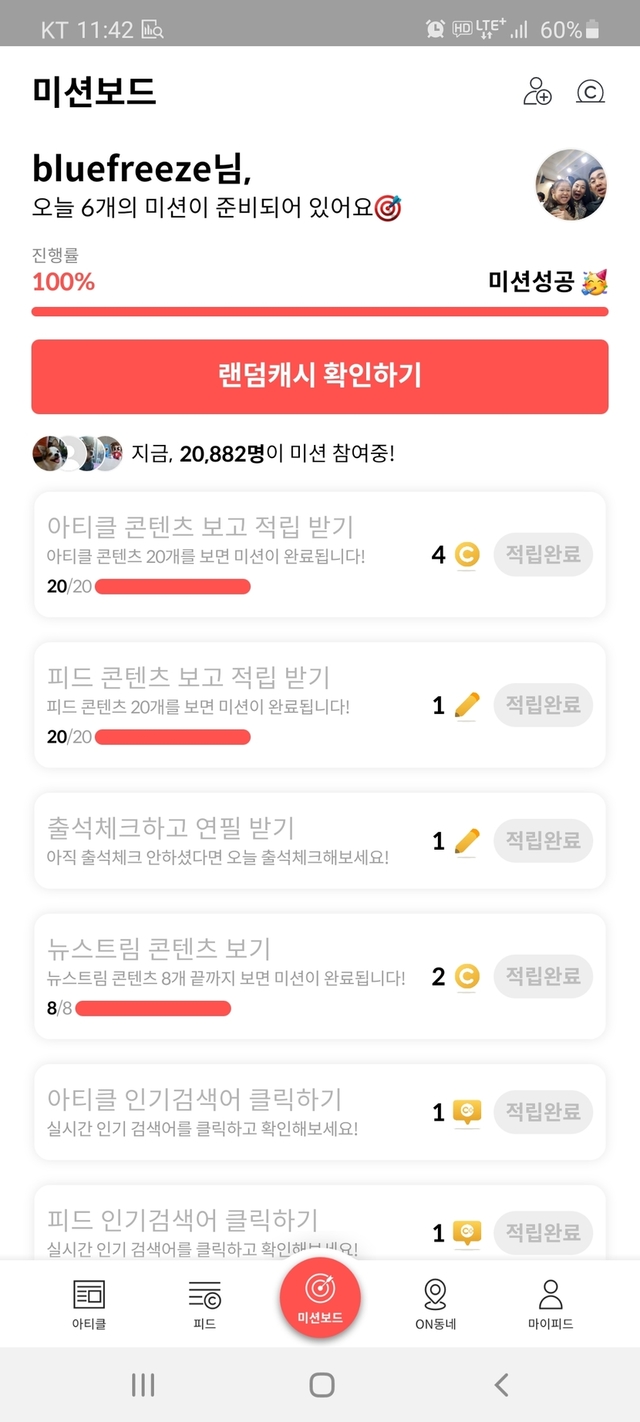Tap the pencil icon on 출석체크 mission
This screenshot has width=640, height=1422.
coord(467,841)
